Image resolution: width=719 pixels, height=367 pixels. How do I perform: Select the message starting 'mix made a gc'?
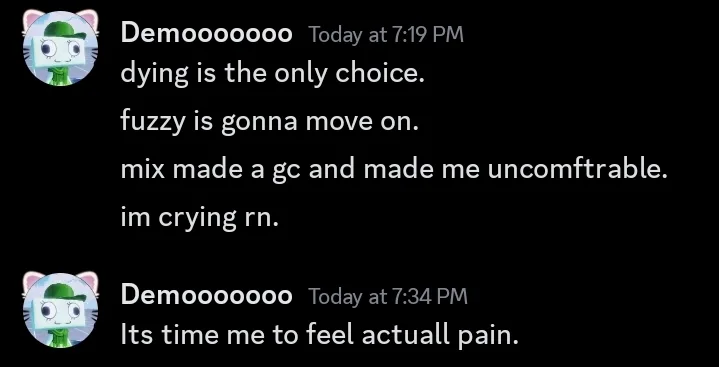pos(394,169)
